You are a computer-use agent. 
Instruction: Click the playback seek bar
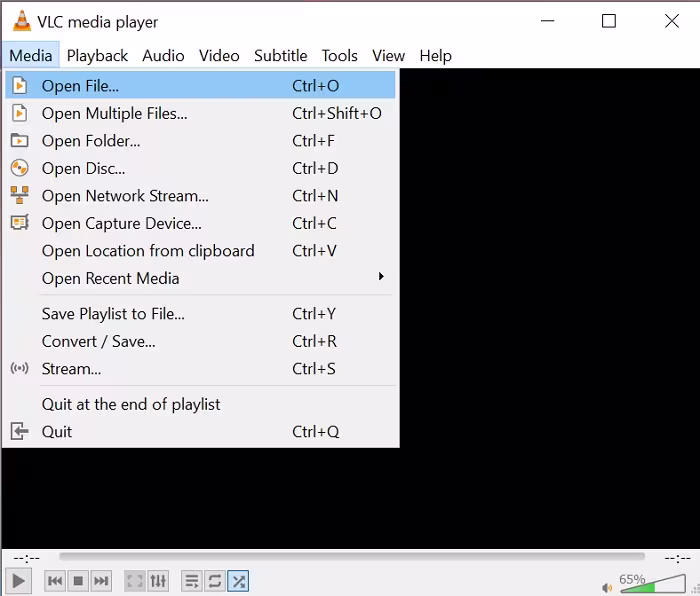[x=352, y=556]
